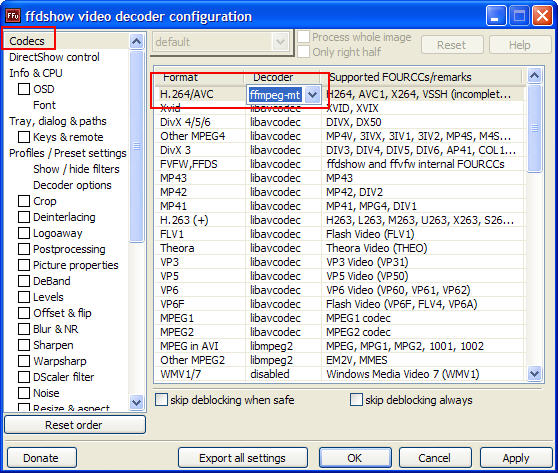Select the MP43 format row
Image resolution: width=558 pixels, height=473 pixels.
coord(340,178)
